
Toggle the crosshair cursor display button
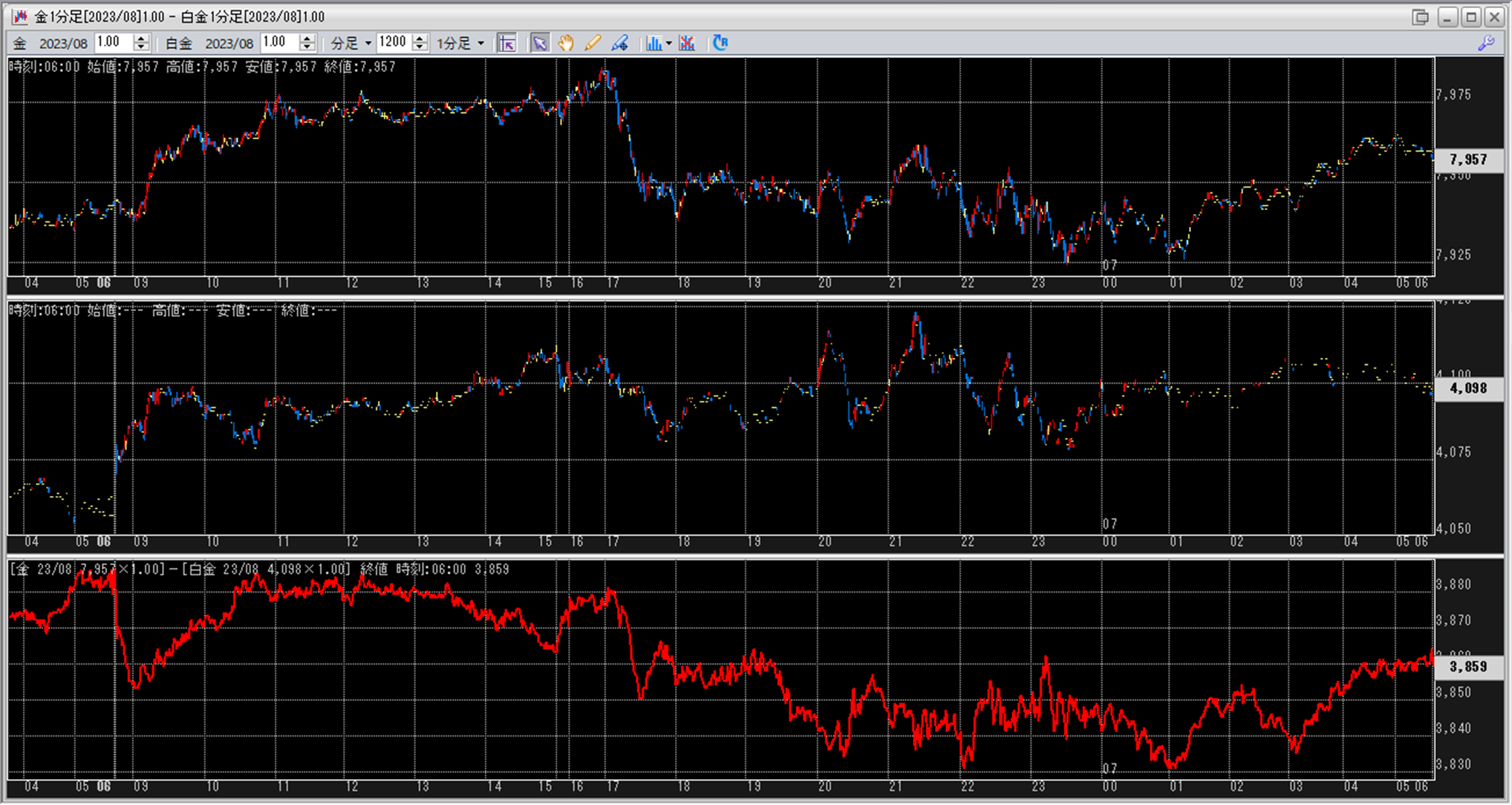coord(507,43)
